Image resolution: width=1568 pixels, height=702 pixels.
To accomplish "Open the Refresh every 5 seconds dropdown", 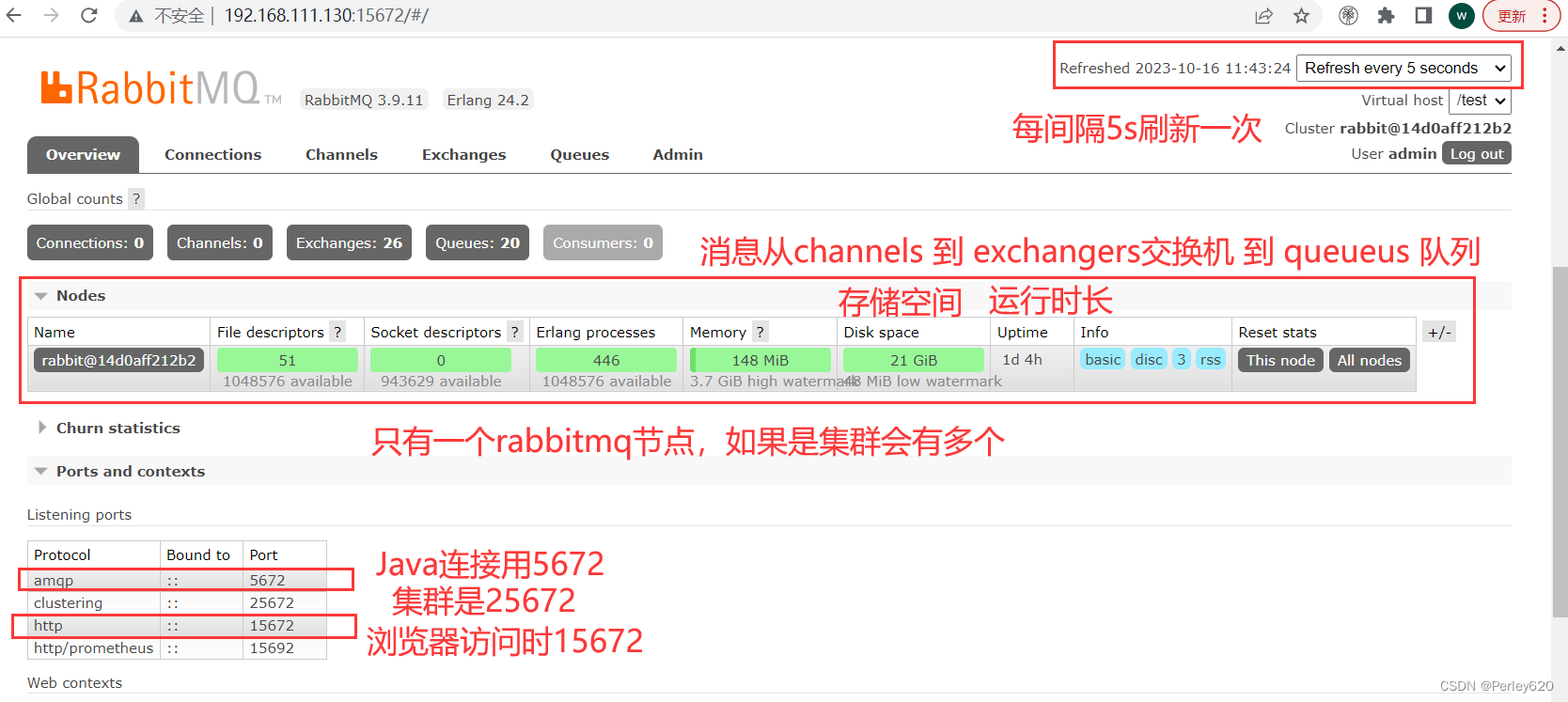I will point(1403,68).
